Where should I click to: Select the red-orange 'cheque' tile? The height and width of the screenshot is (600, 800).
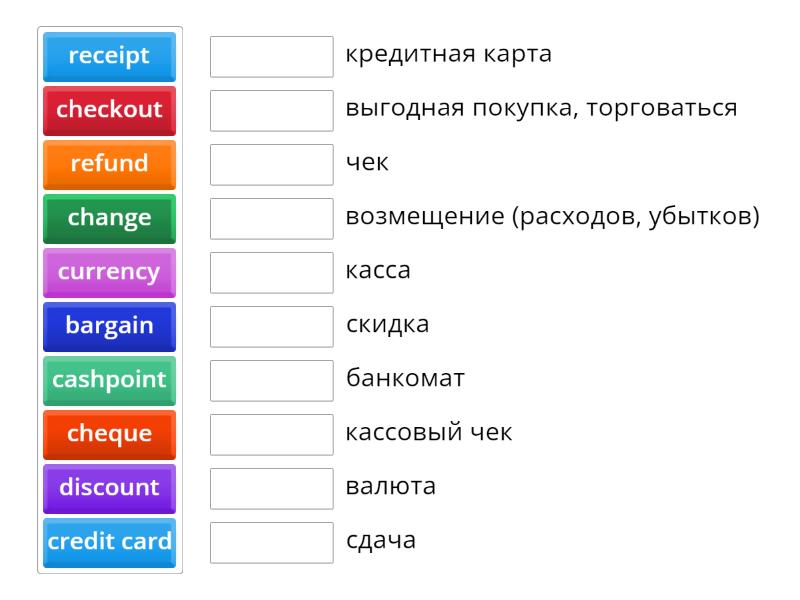pos(109,434)
